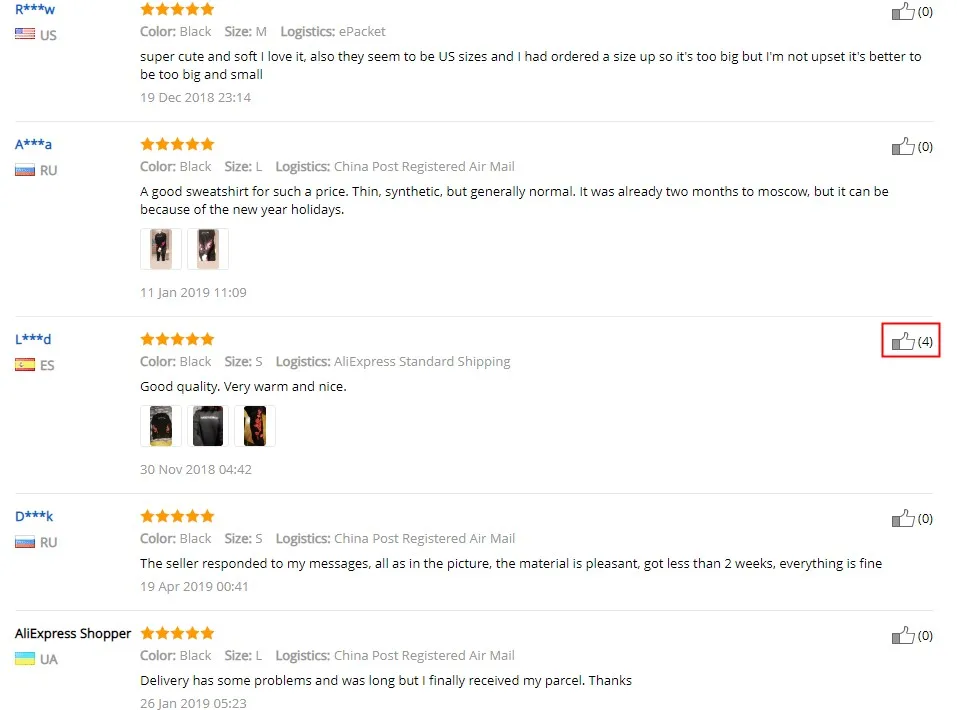957x710 pixels.
Task: Click thumbs-up on A***a's review
Action: coord(903,146)
